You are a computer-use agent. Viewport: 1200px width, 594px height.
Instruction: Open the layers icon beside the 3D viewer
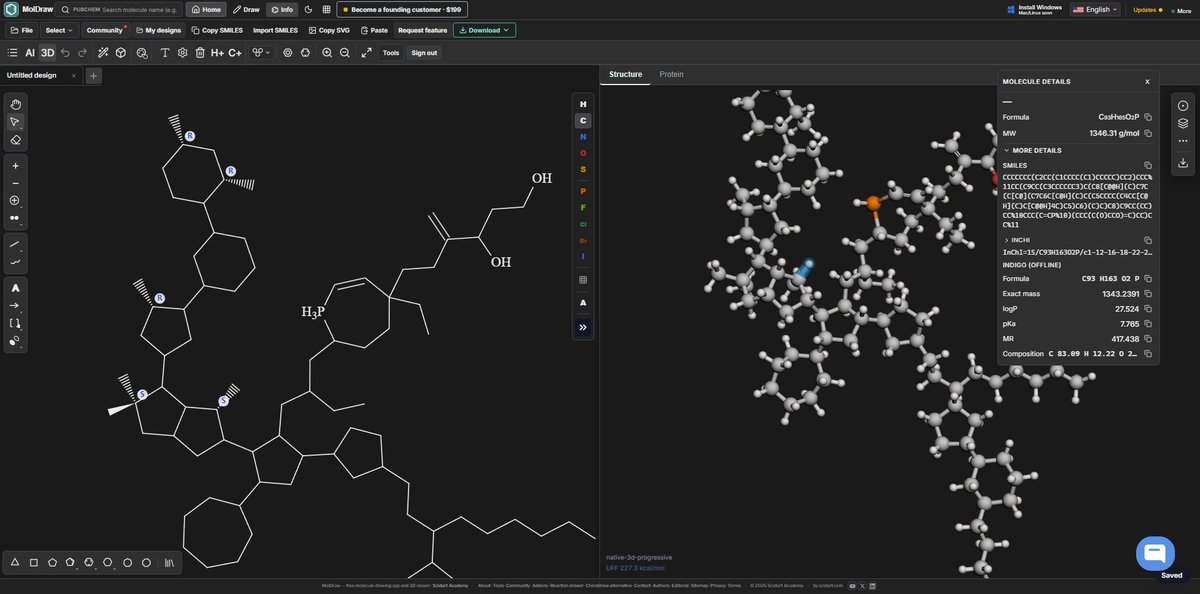(x=1183, y=123)
